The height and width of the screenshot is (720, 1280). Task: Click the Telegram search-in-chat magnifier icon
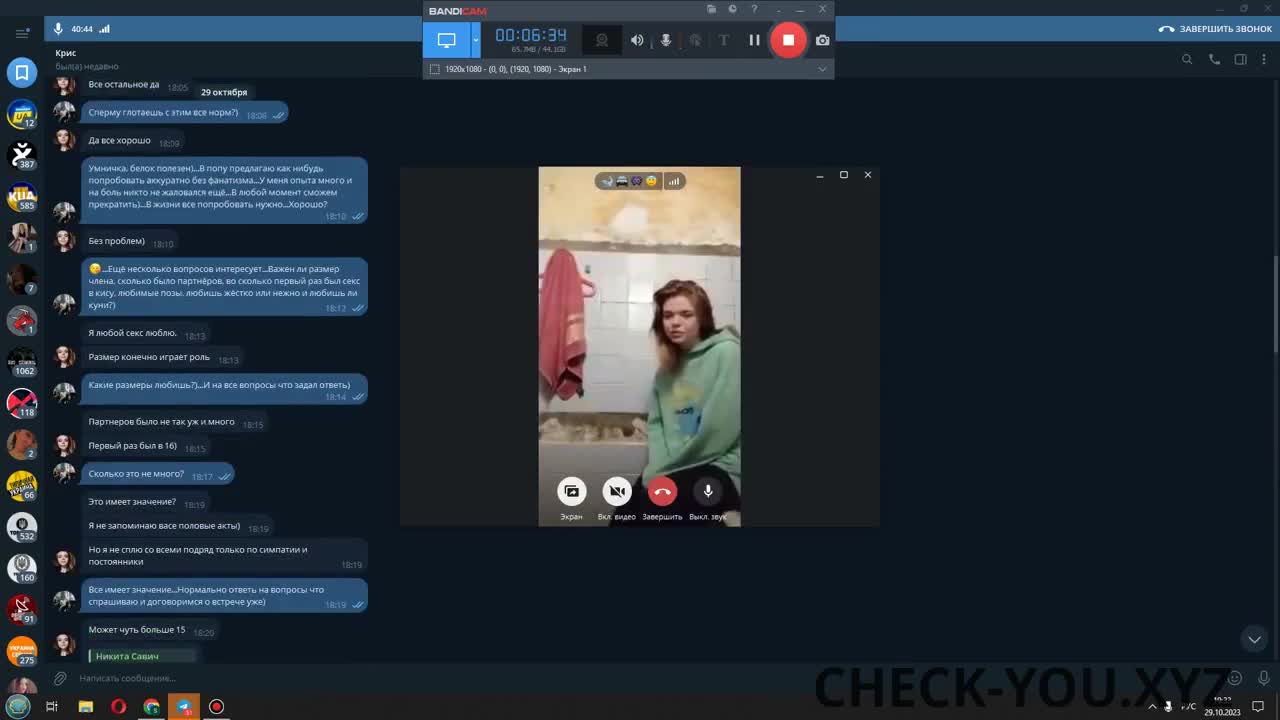[1187, 60]
